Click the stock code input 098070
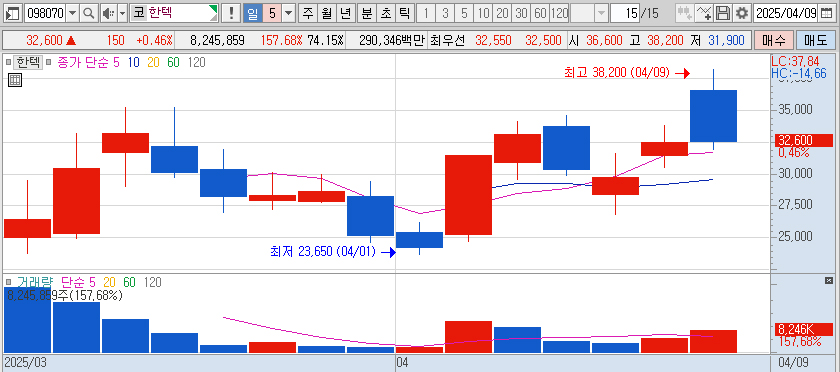Screen dimensions: 840x372 coord(46,13)
